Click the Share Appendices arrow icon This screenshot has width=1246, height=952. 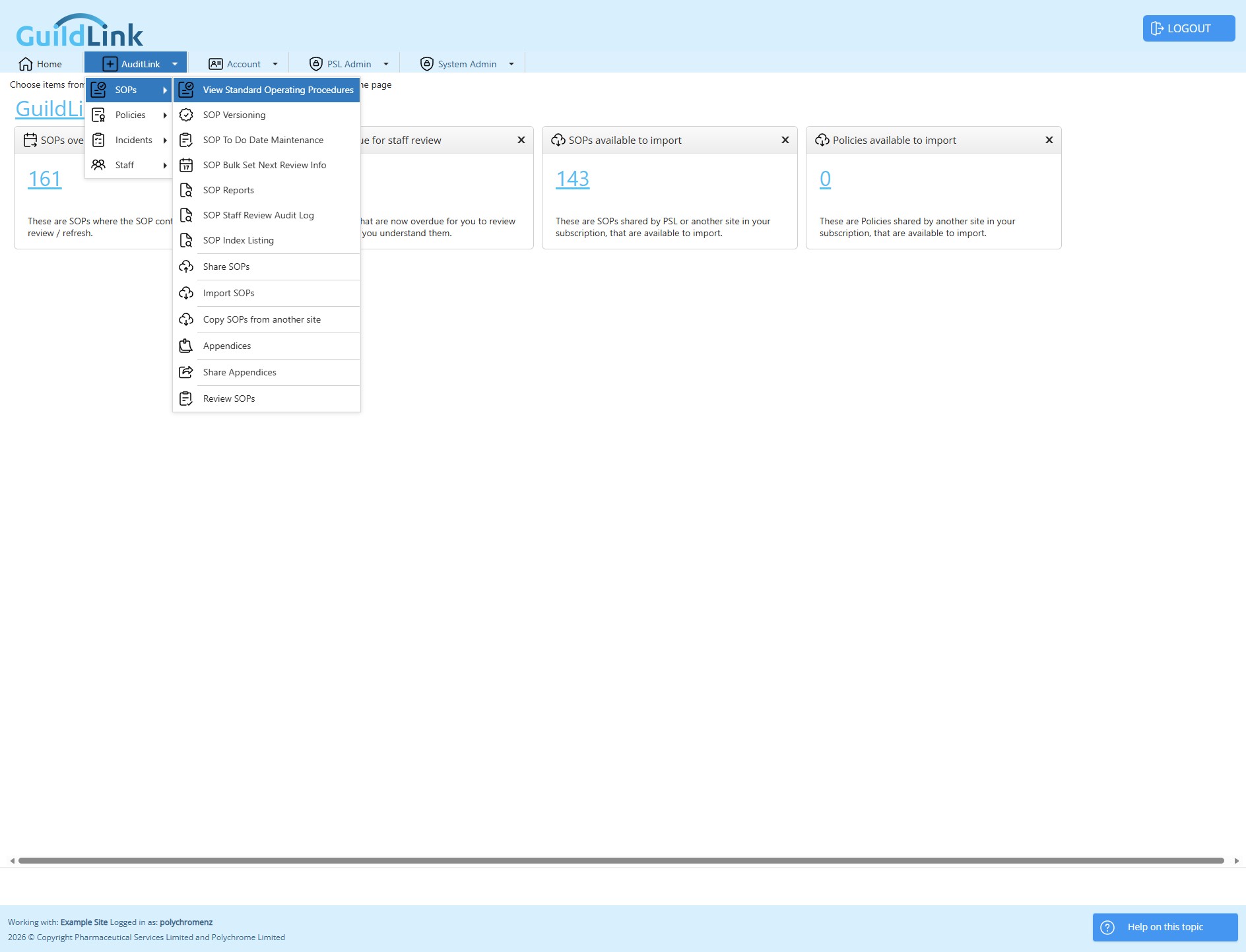point(186,372)
